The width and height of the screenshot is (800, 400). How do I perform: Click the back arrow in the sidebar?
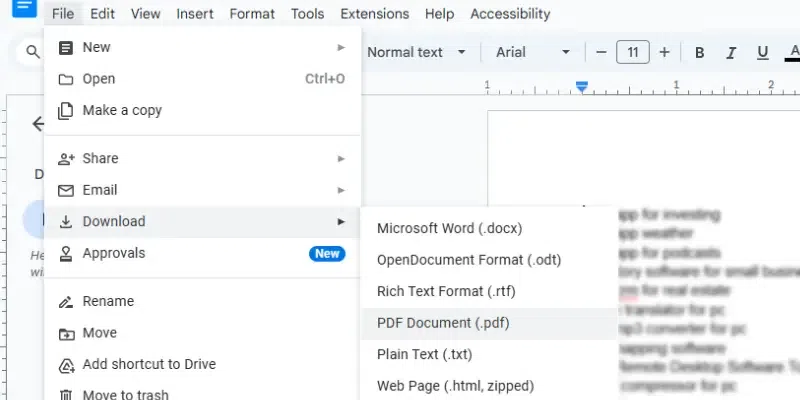(38, 124)
